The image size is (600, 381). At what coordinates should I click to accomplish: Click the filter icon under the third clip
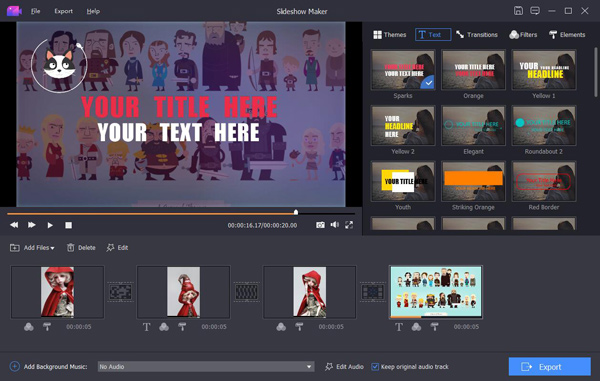281,327
